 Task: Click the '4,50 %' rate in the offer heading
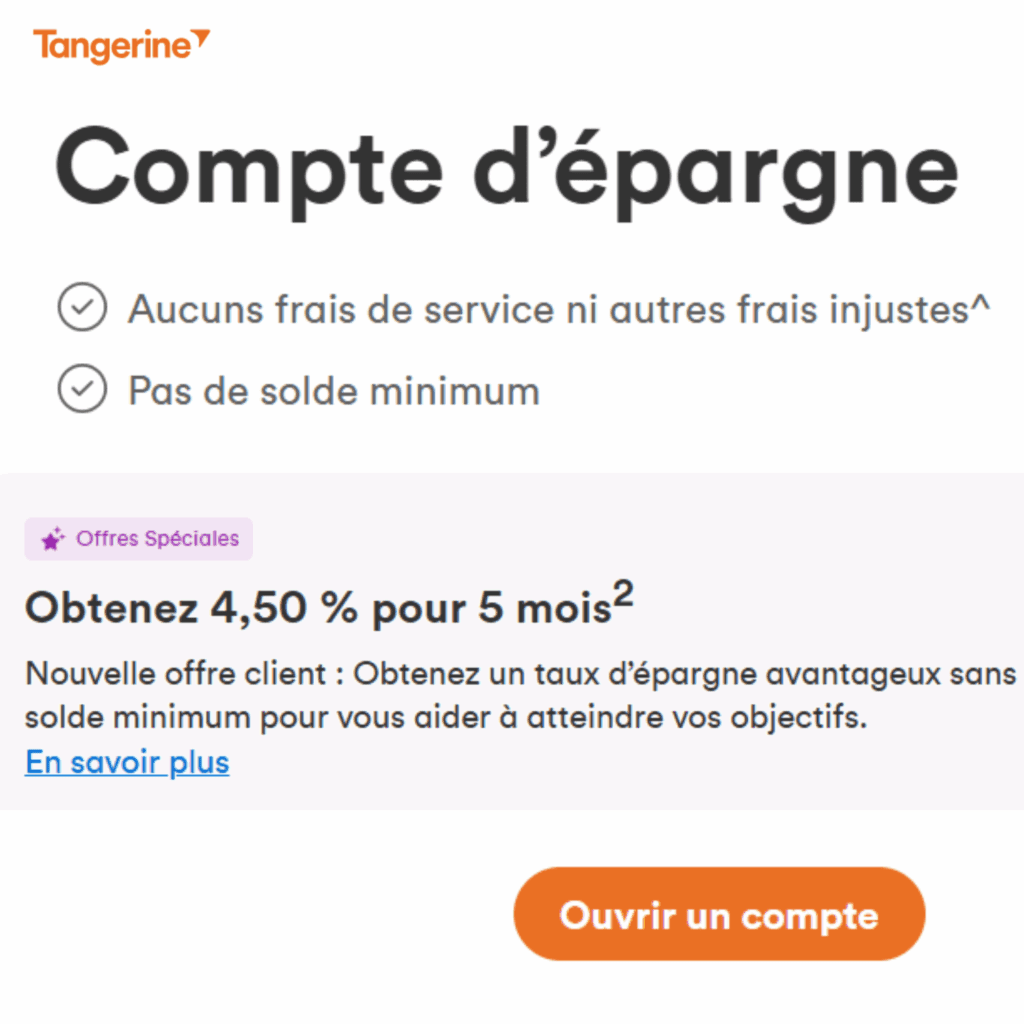[x=284, y=608]
